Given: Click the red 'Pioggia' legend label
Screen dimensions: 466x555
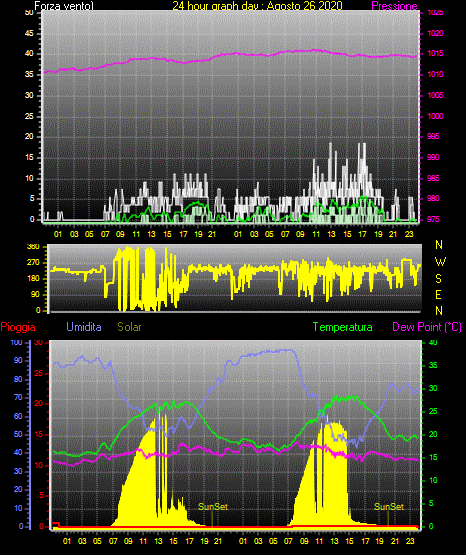Looking at the screenshot, I should point(18,327).
